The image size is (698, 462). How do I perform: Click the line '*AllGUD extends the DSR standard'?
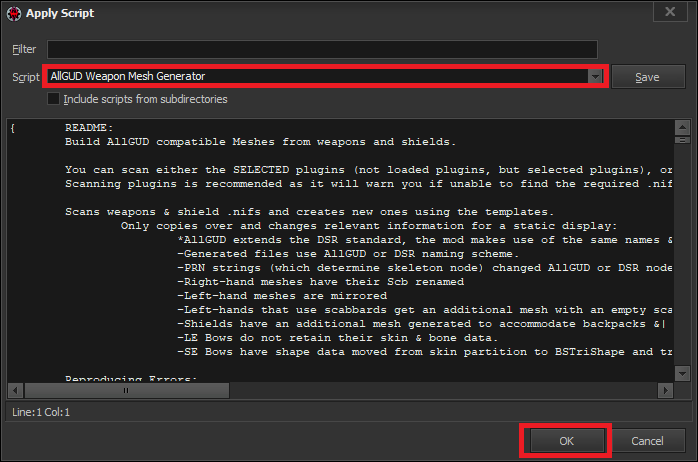[x=425, y=240]
